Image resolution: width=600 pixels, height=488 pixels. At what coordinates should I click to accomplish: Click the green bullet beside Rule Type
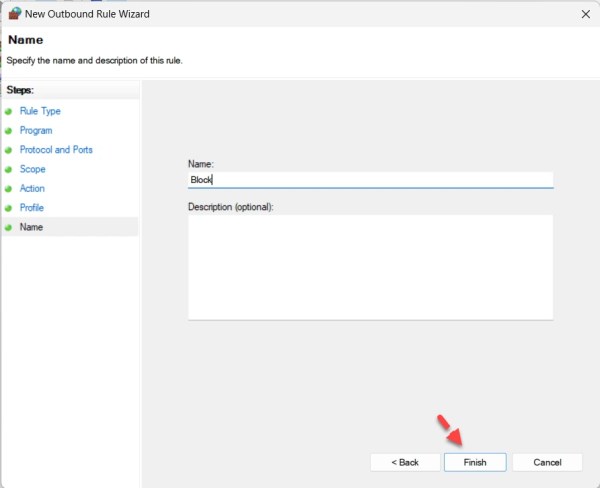tap(8, 111)
